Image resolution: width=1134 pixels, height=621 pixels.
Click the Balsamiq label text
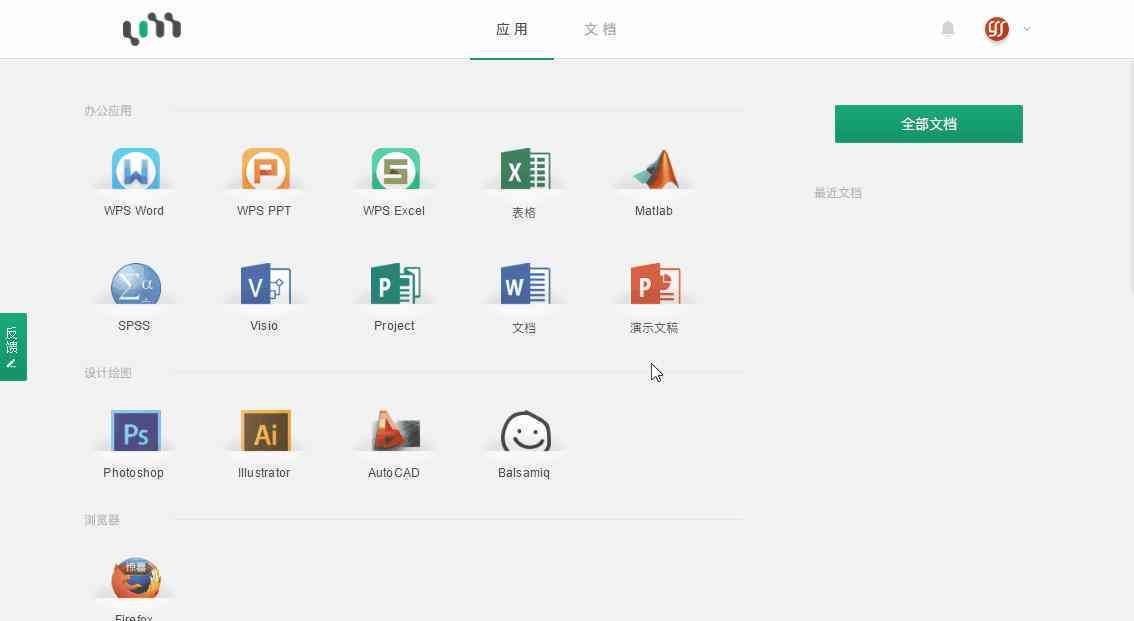coord(524,472)
